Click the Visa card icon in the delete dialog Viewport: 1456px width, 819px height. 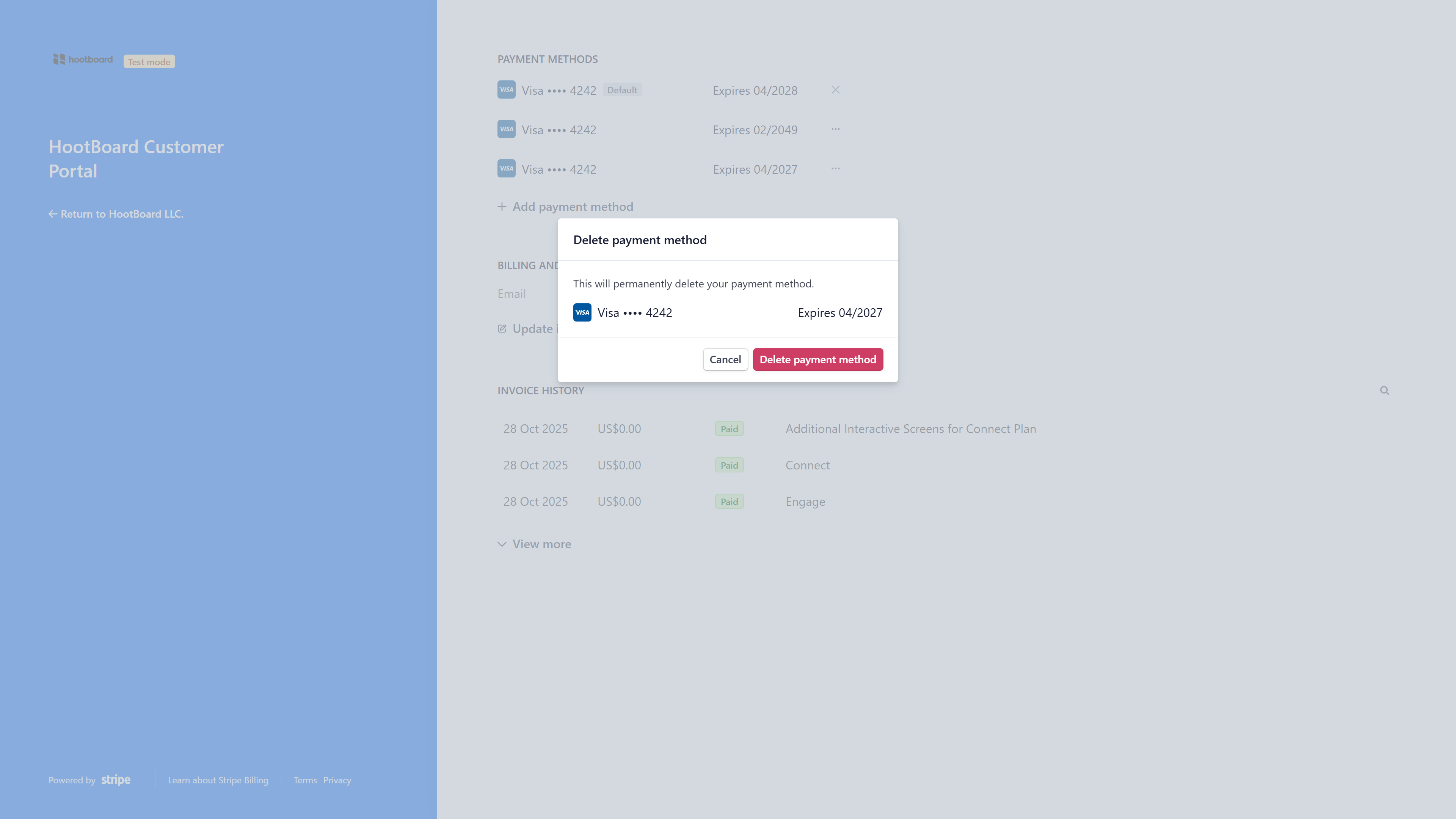(x=582, y=312)
